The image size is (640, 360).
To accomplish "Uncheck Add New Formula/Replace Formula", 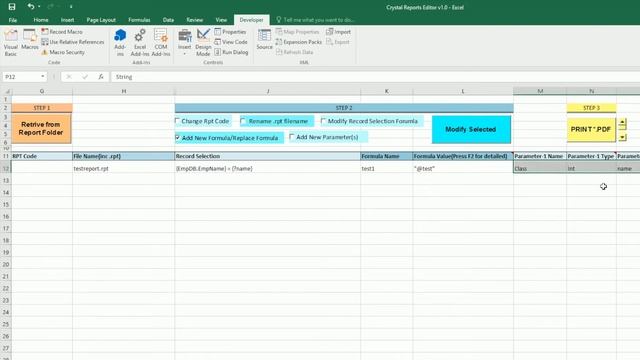I will coord(178,138).
